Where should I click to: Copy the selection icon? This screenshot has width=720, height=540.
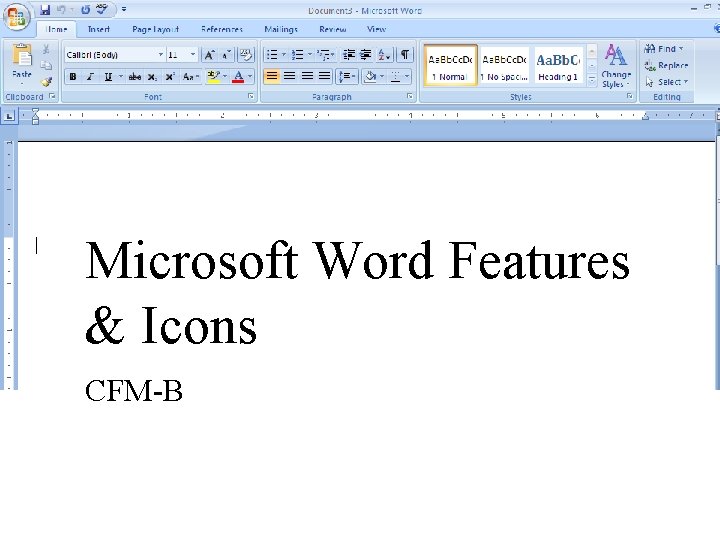(46, 65)
